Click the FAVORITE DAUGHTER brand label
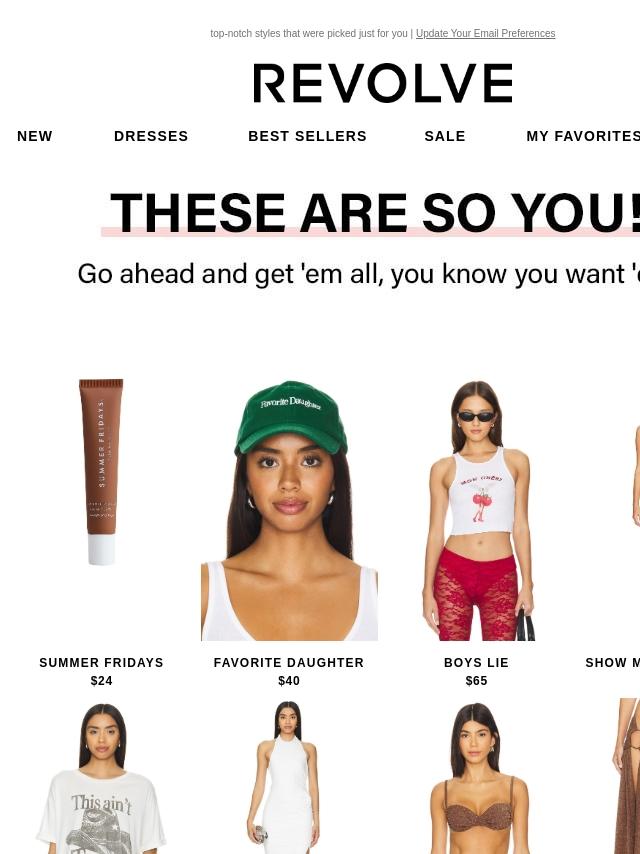The height and width of the screenshot is (854, 640). coord(289,663)
